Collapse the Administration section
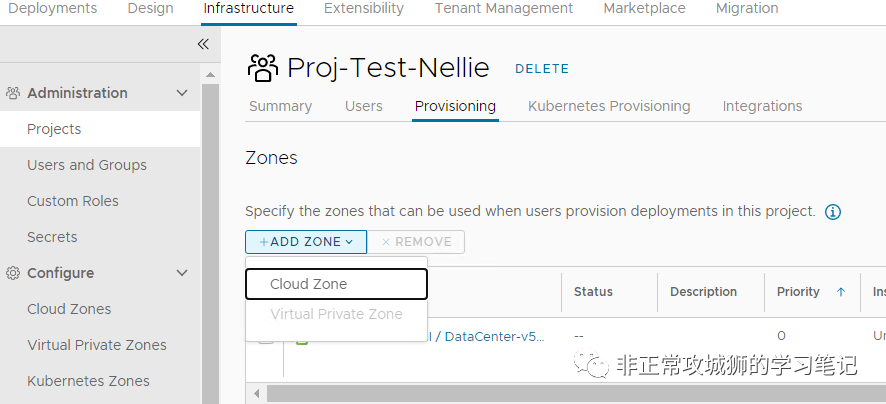Image resolution: width=886 pixels, height=404 pixels. coord(182,93)
